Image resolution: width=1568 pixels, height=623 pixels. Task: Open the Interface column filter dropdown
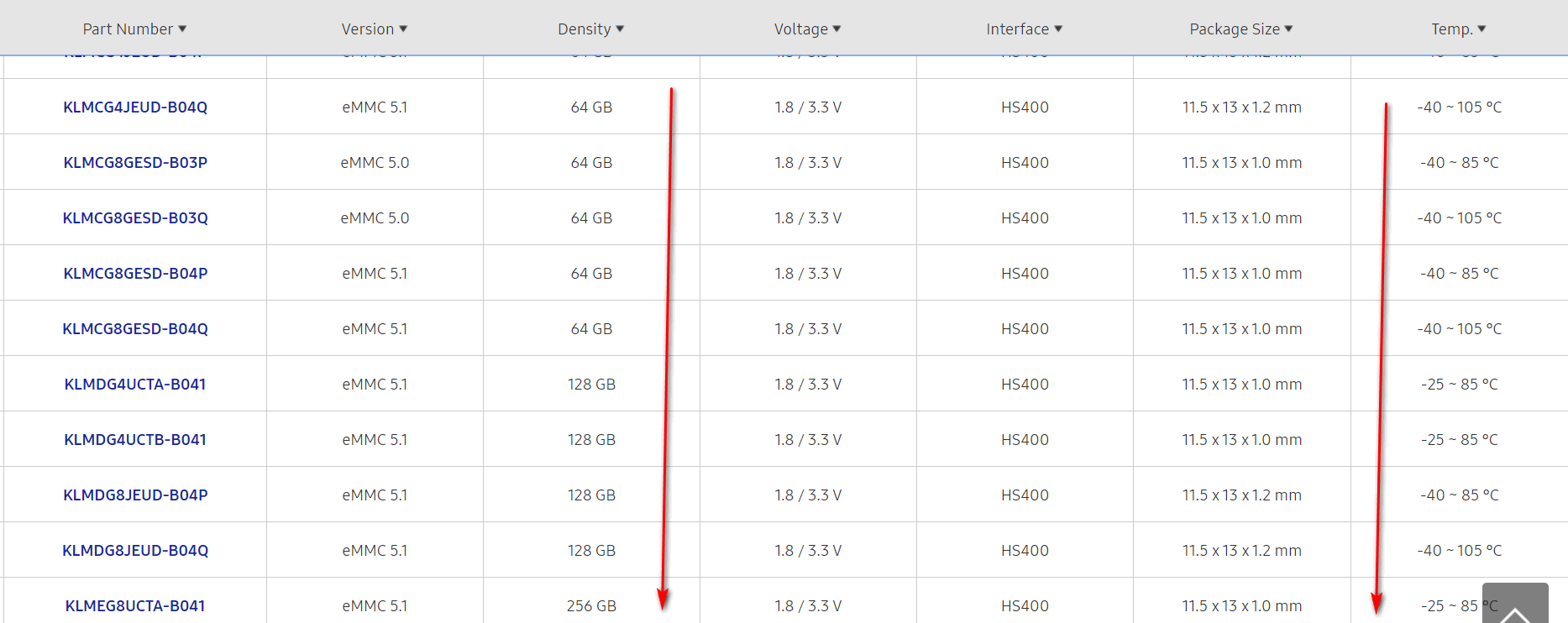[1025, 29]
